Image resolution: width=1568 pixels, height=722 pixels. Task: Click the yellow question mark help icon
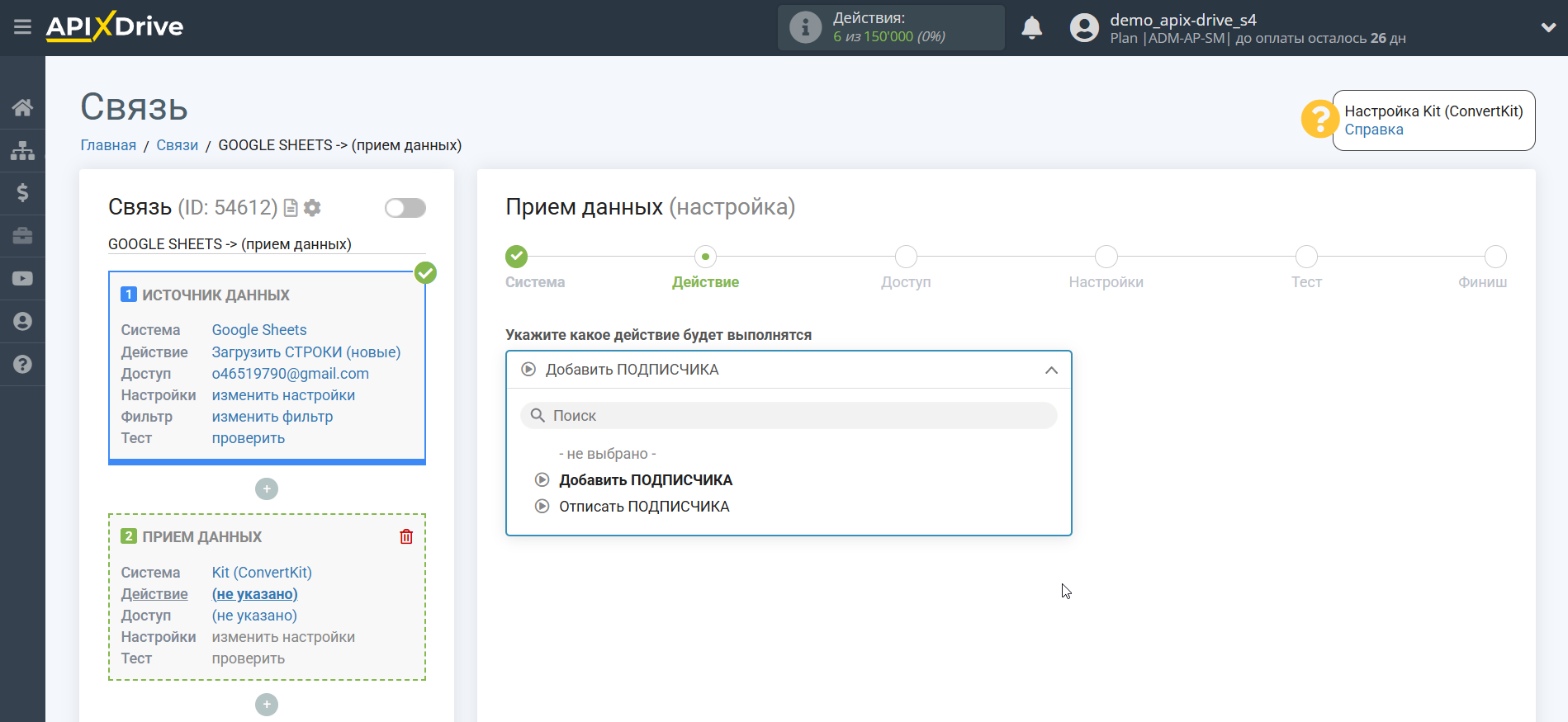tap(1319, 119)
